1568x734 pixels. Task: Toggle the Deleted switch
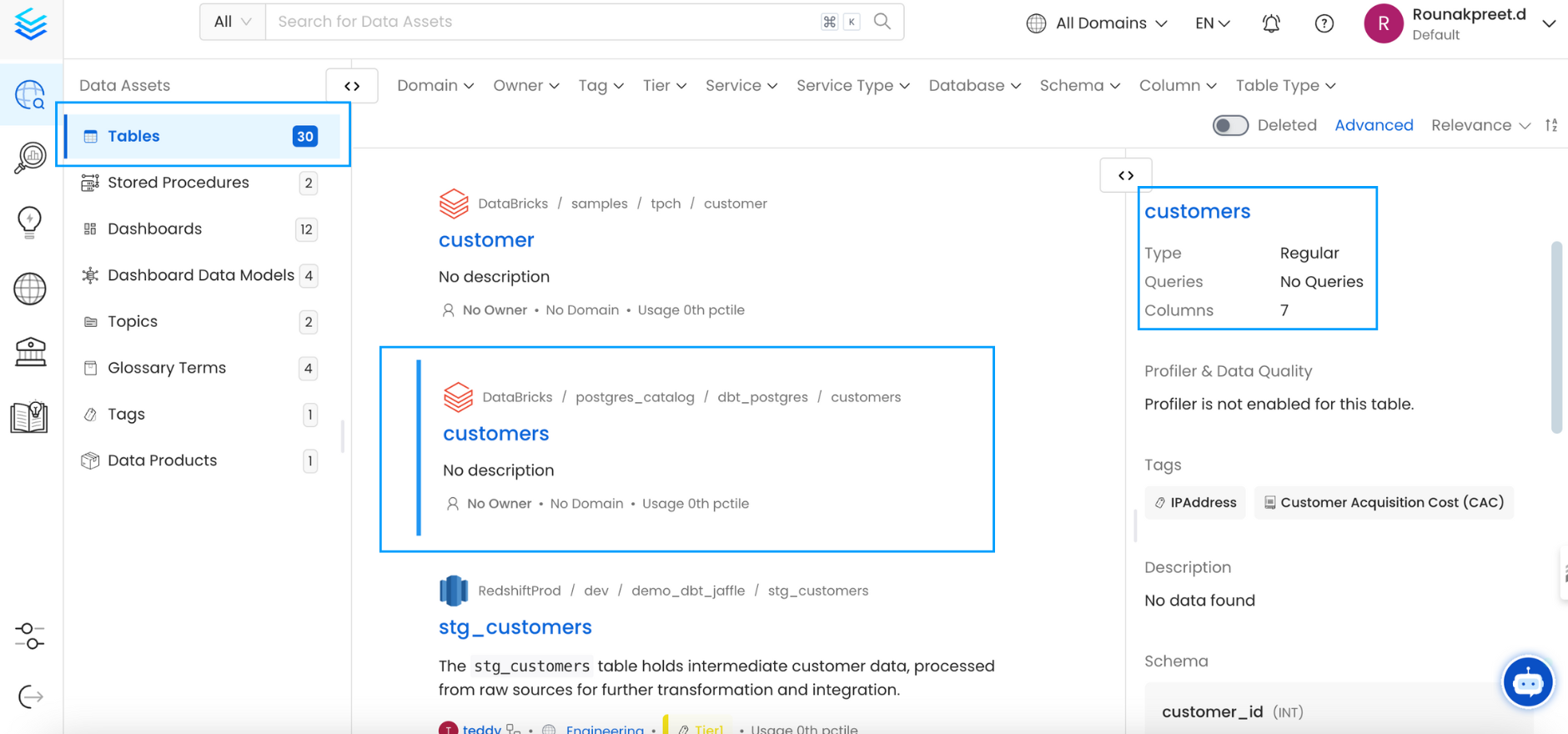click(1230, 125)
